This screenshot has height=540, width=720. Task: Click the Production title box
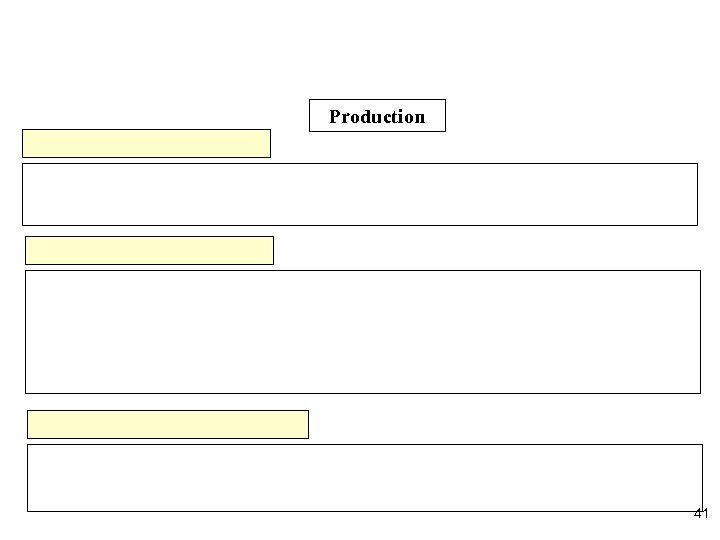pos(377,116)
